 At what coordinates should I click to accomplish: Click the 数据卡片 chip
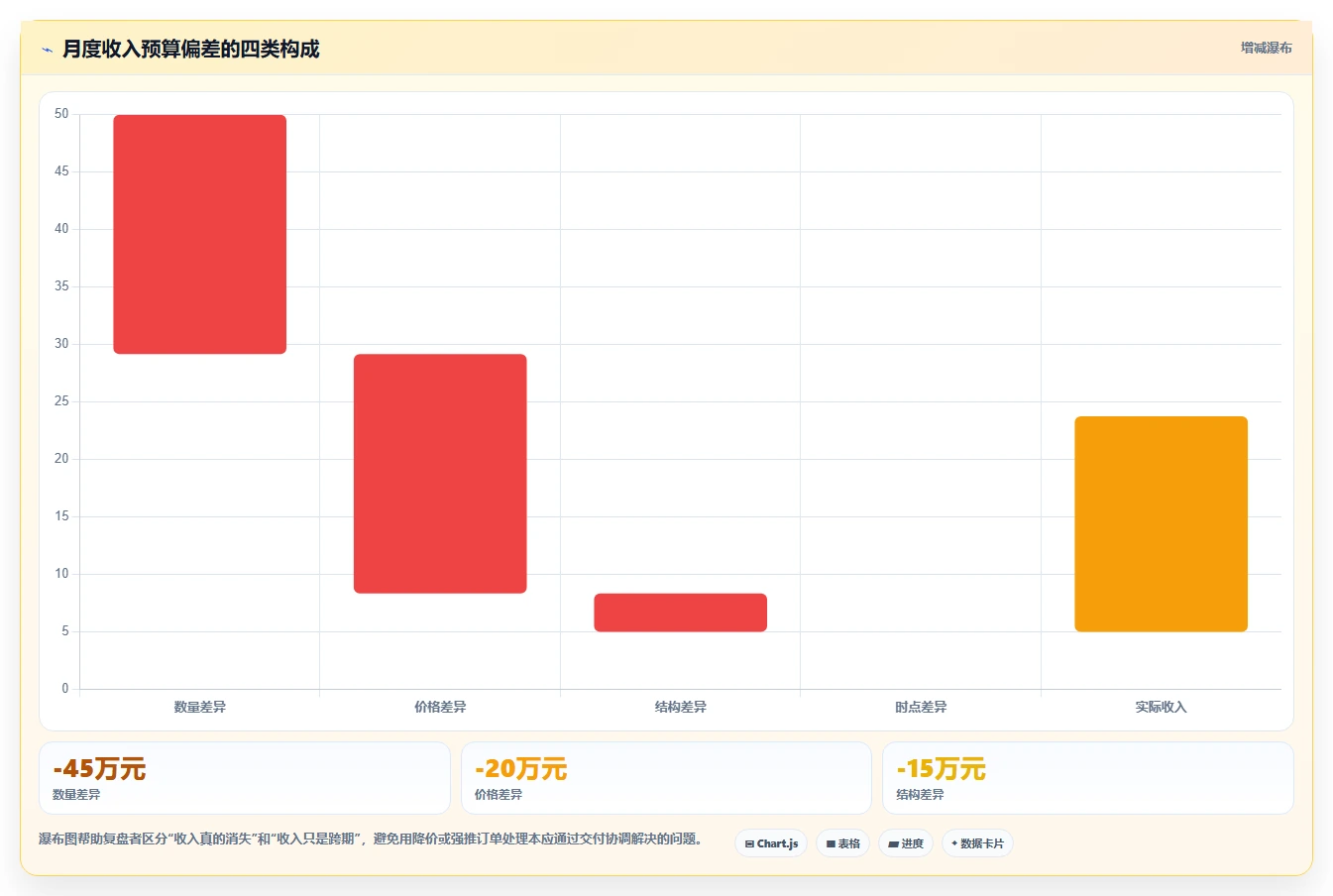[x=977, y=843]
